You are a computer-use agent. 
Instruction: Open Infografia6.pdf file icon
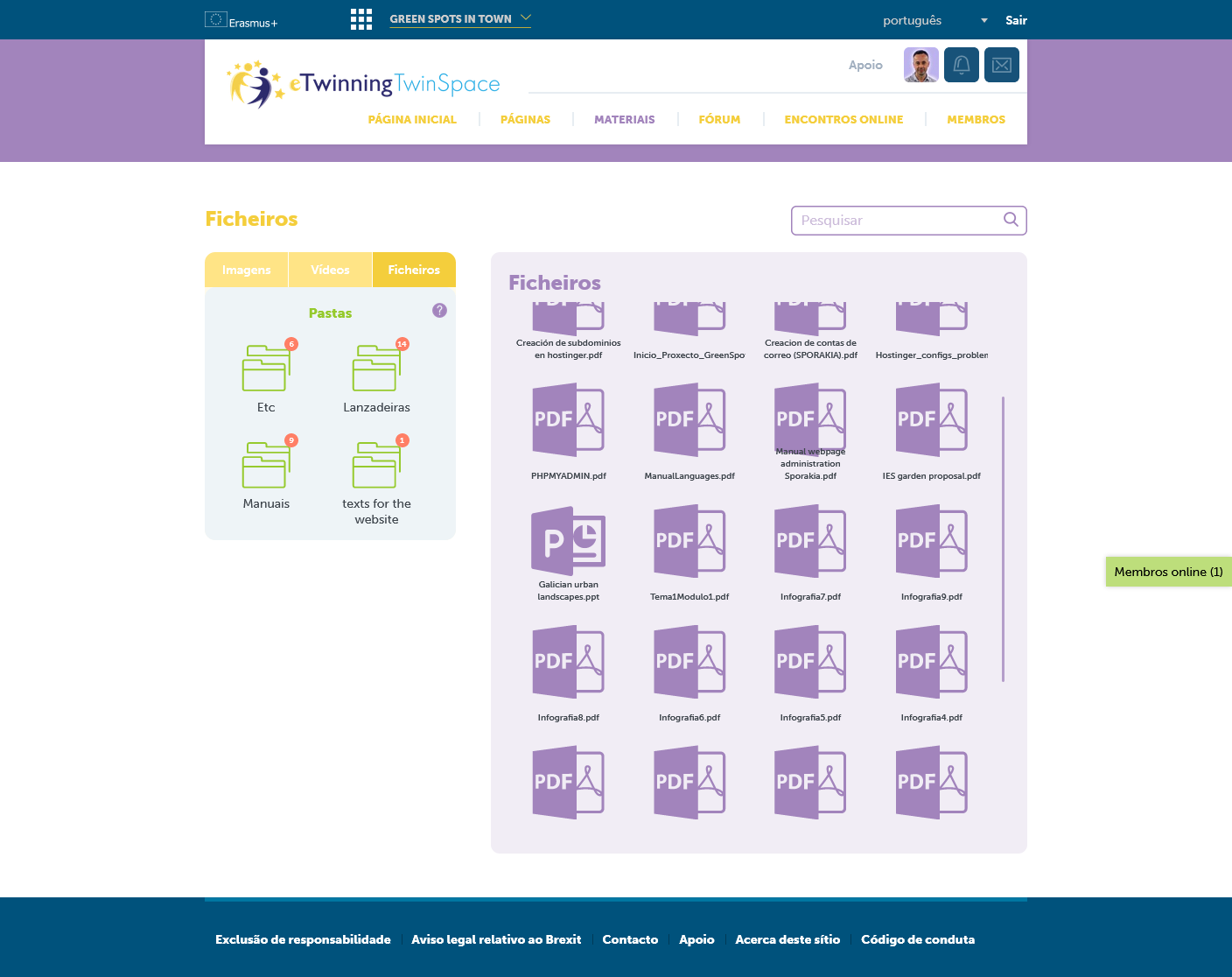click(689, 662)
